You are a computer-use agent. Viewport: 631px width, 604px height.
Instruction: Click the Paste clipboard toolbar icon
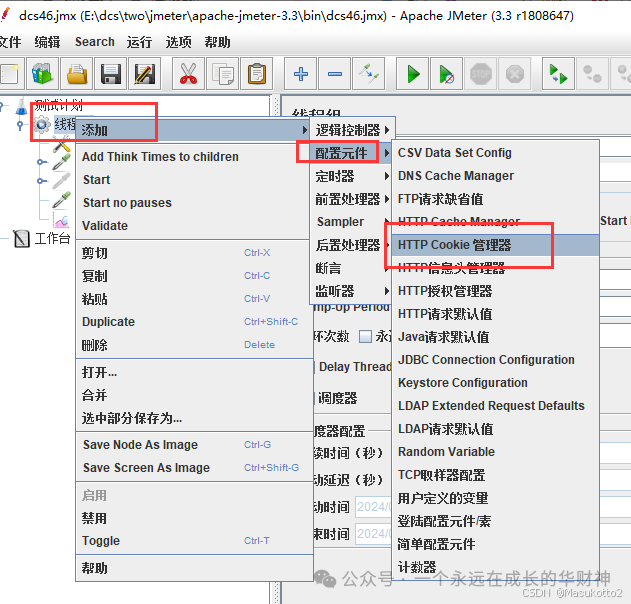point(257,74)
